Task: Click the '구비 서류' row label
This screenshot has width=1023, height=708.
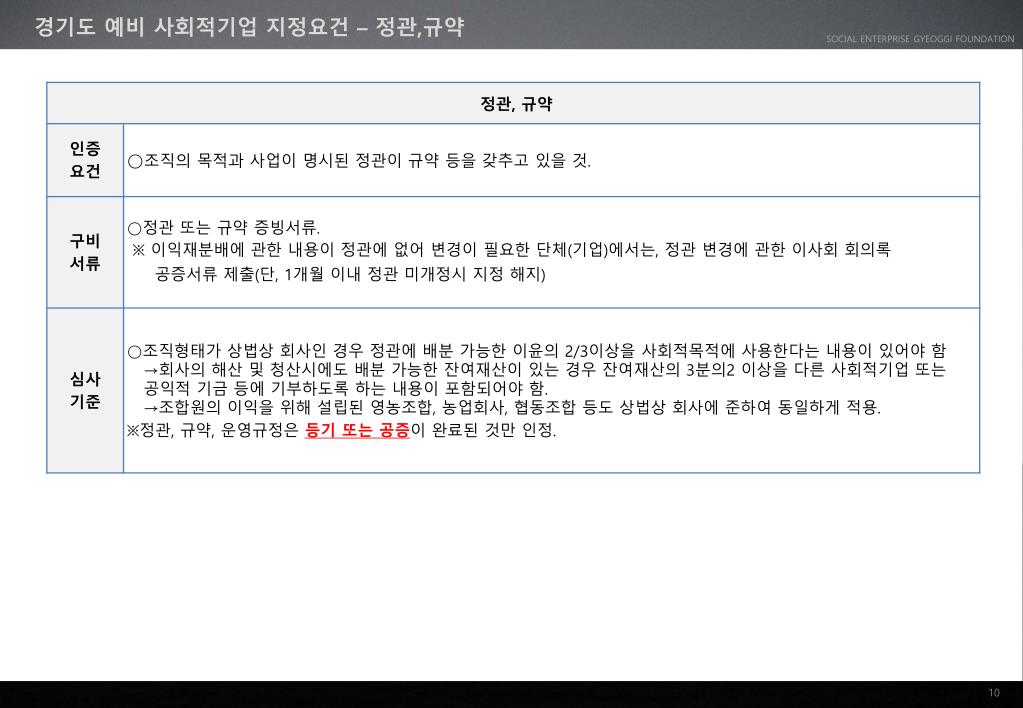Action: 85,252
